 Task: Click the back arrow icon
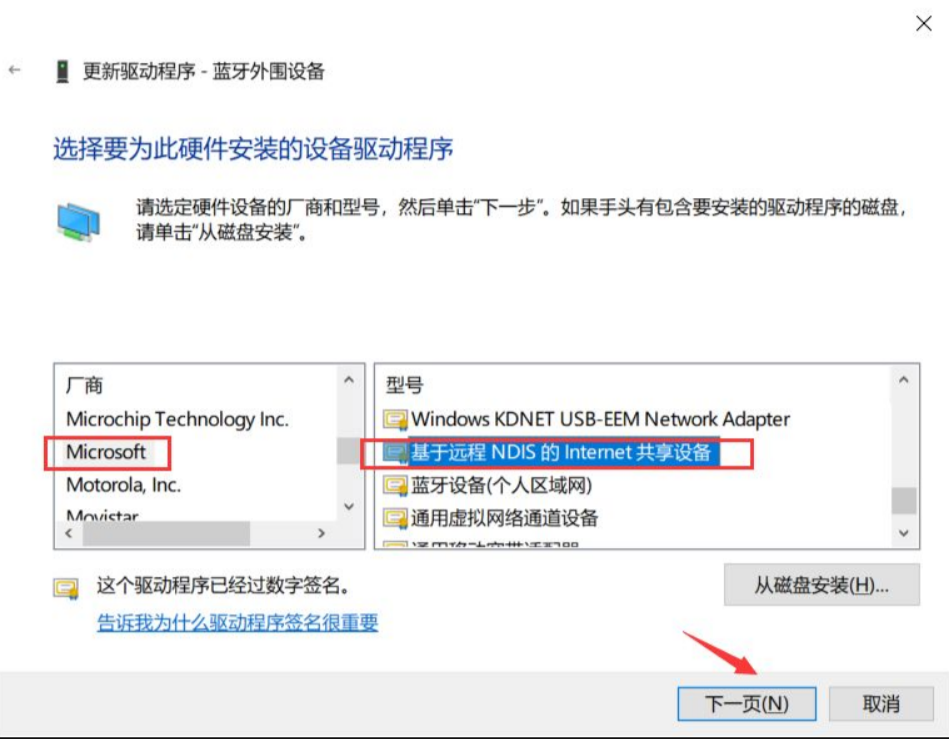pyautogui.click(x=15, y=70)
